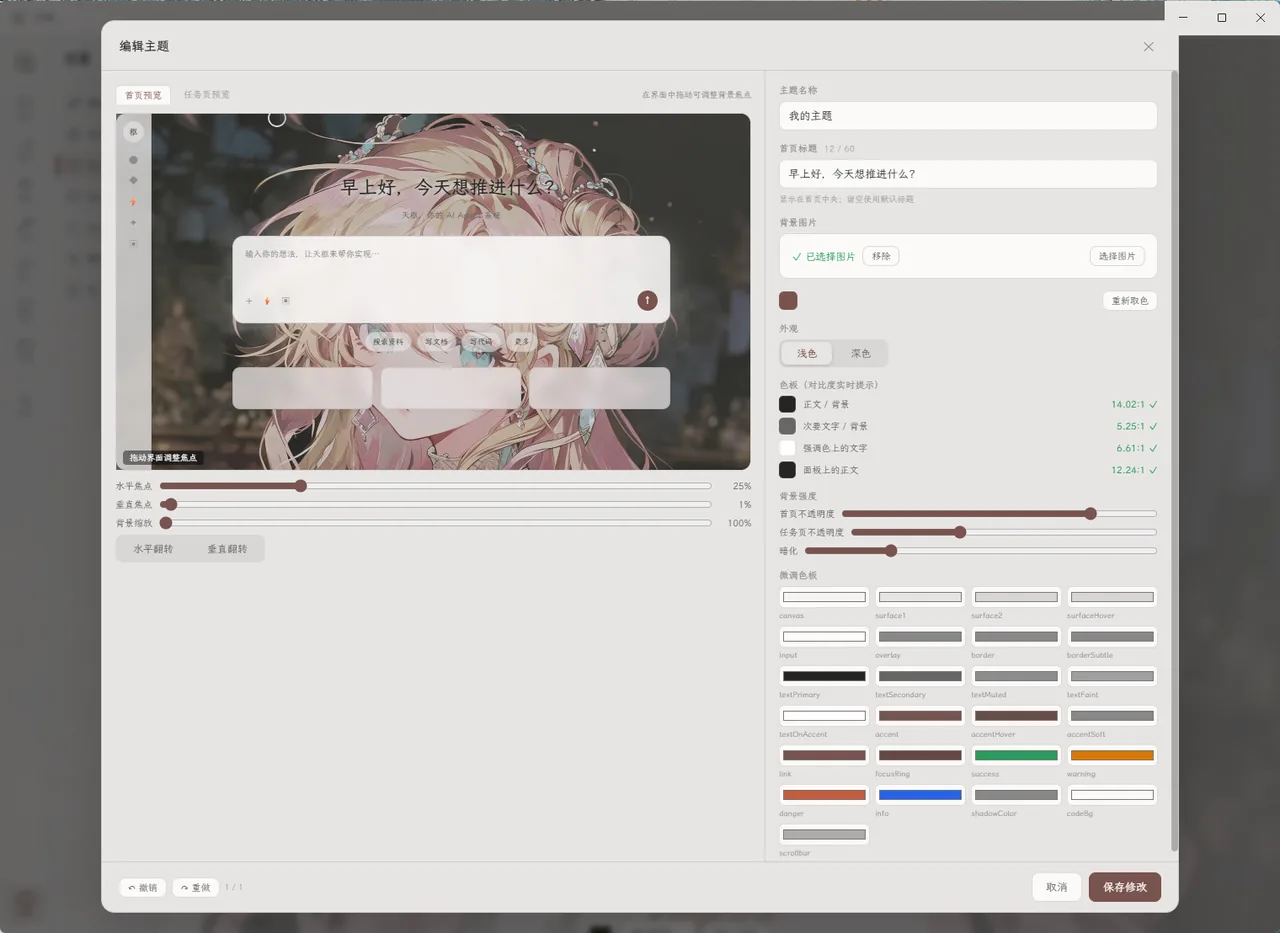Open the overlay color swatch

tap(920, 637)
